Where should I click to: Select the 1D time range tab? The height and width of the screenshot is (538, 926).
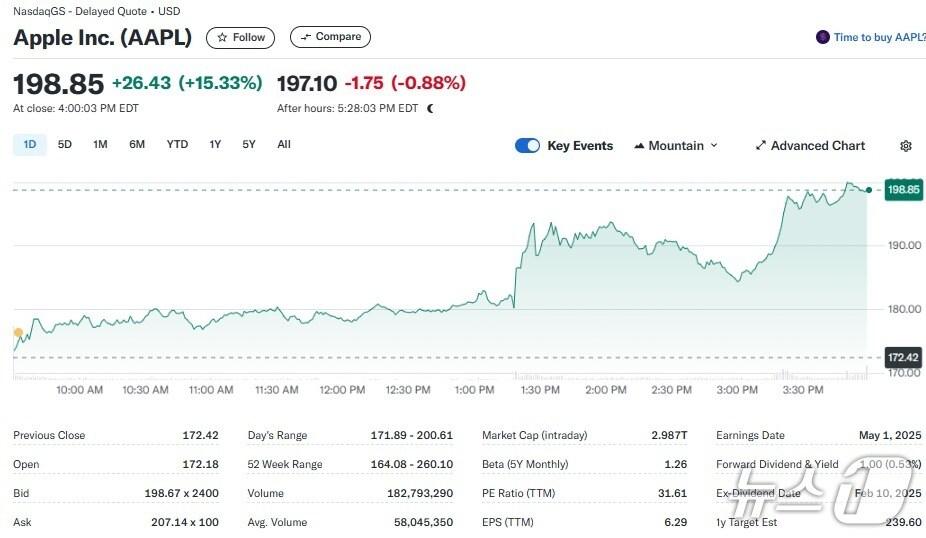pos(29,144)
